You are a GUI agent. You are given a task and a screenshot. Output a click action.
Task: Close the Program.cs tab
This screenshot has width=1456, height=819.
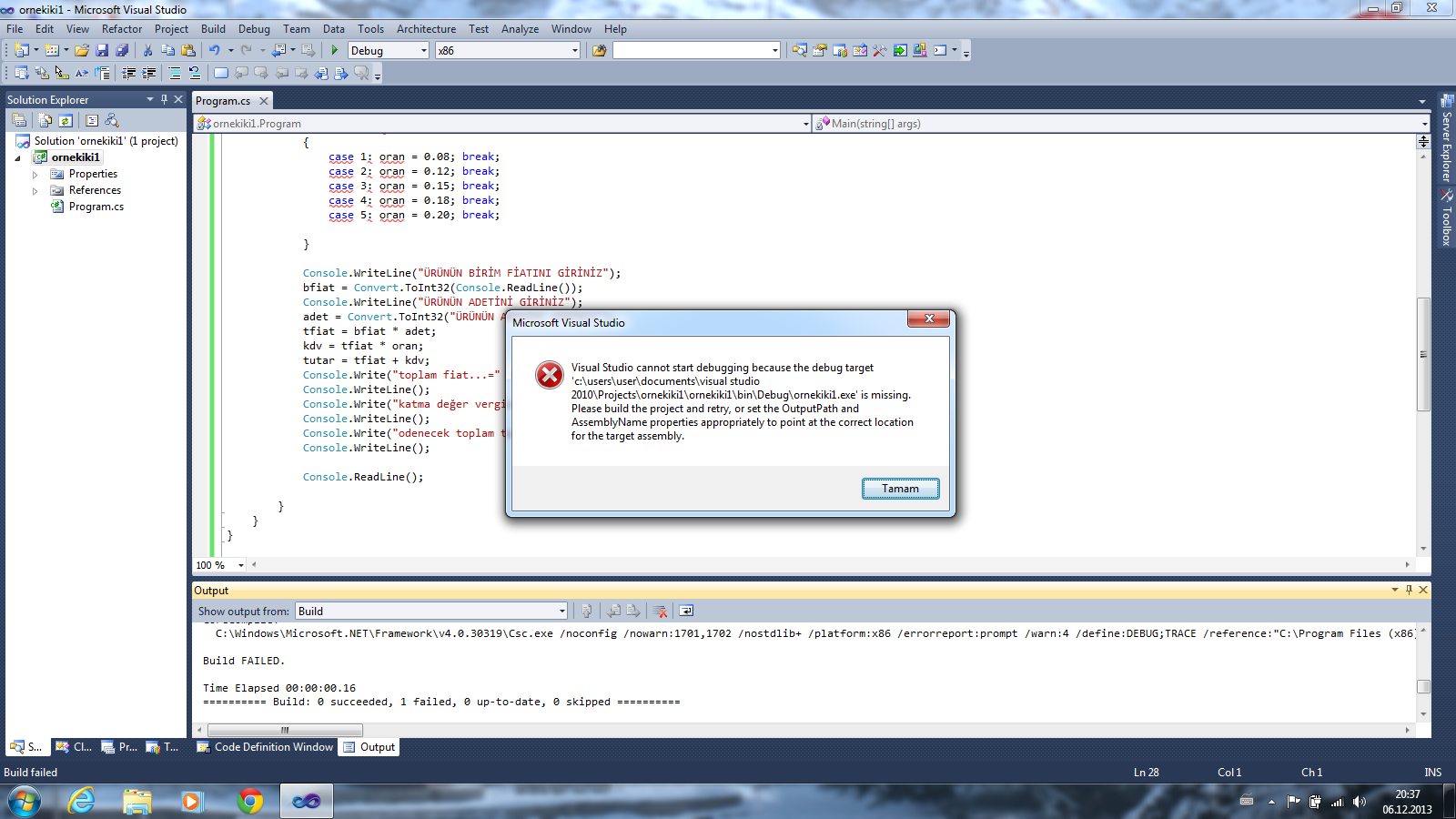point(264,101)
